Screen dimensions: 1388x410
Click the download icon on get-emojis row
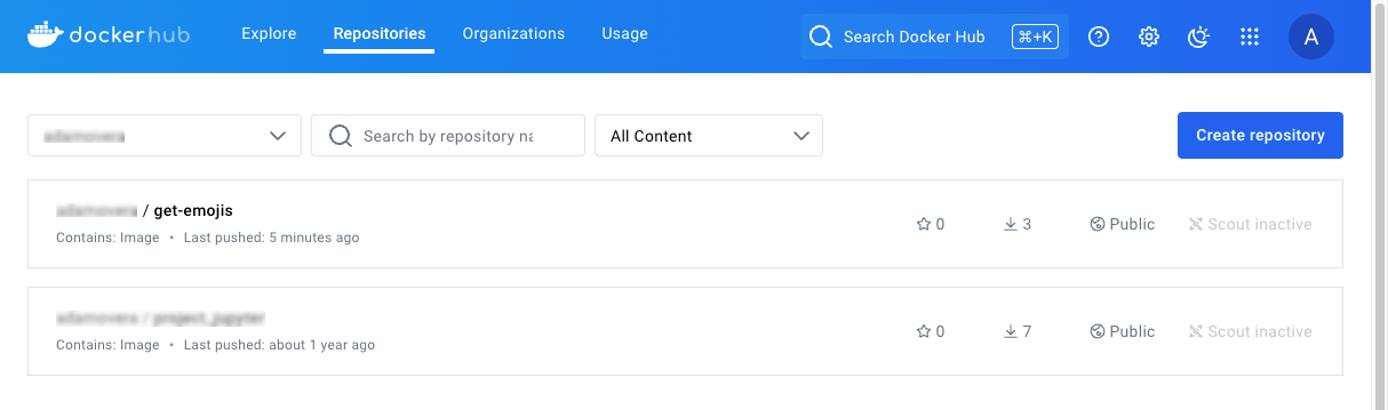[1010, 225]
